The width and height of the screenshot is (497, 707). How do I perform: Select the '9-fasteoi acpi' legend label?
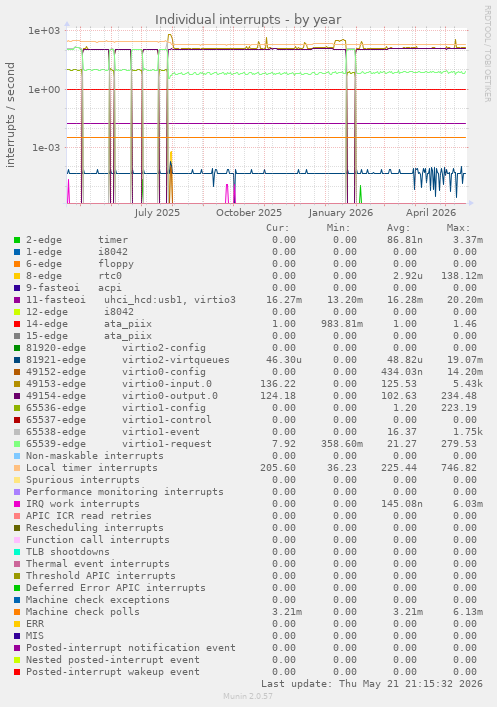tap(74, 288)
